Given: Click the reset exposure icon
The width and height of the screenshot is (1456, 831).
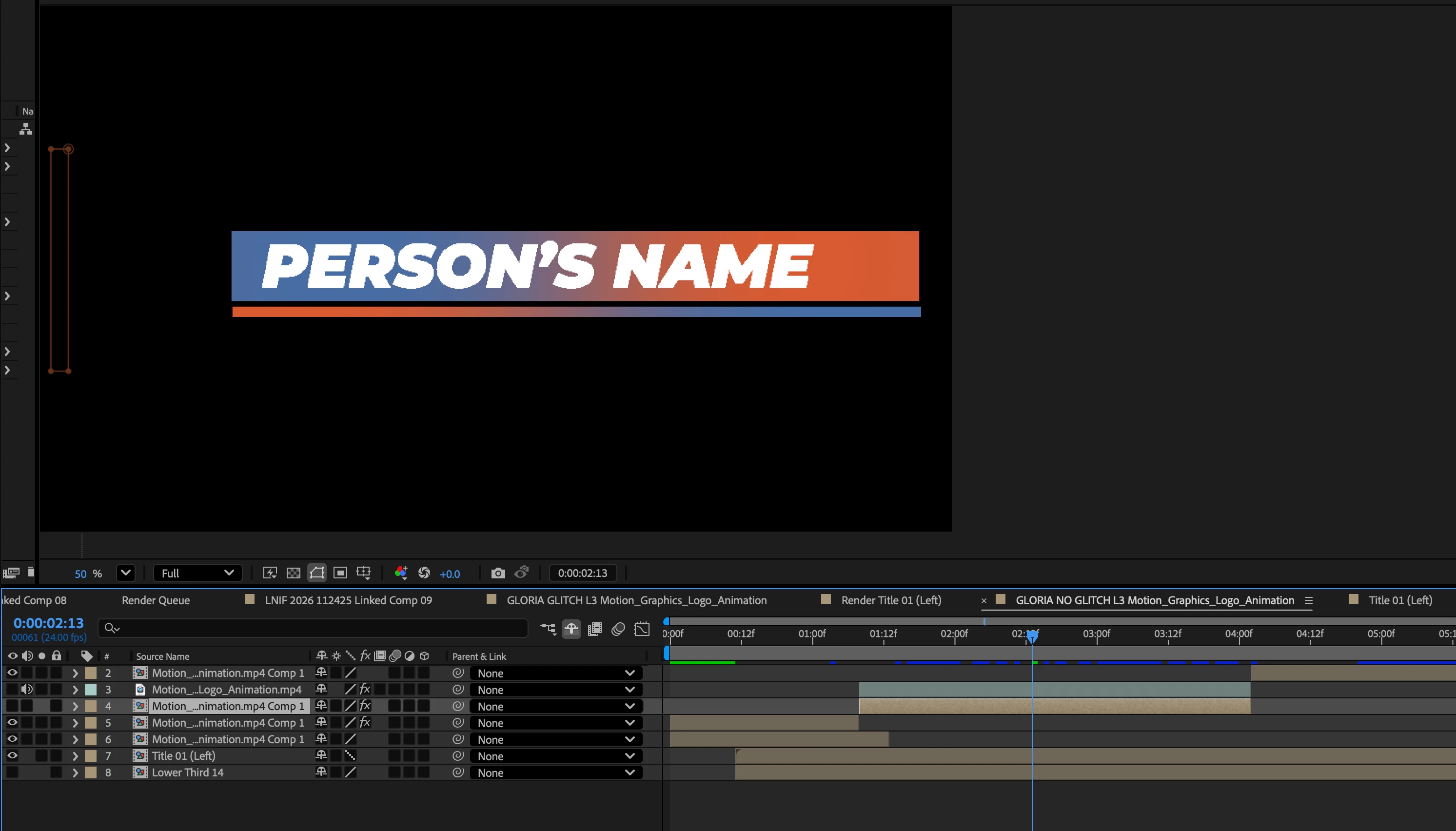Looking at the screenshot, I should (x=424, y=573).
